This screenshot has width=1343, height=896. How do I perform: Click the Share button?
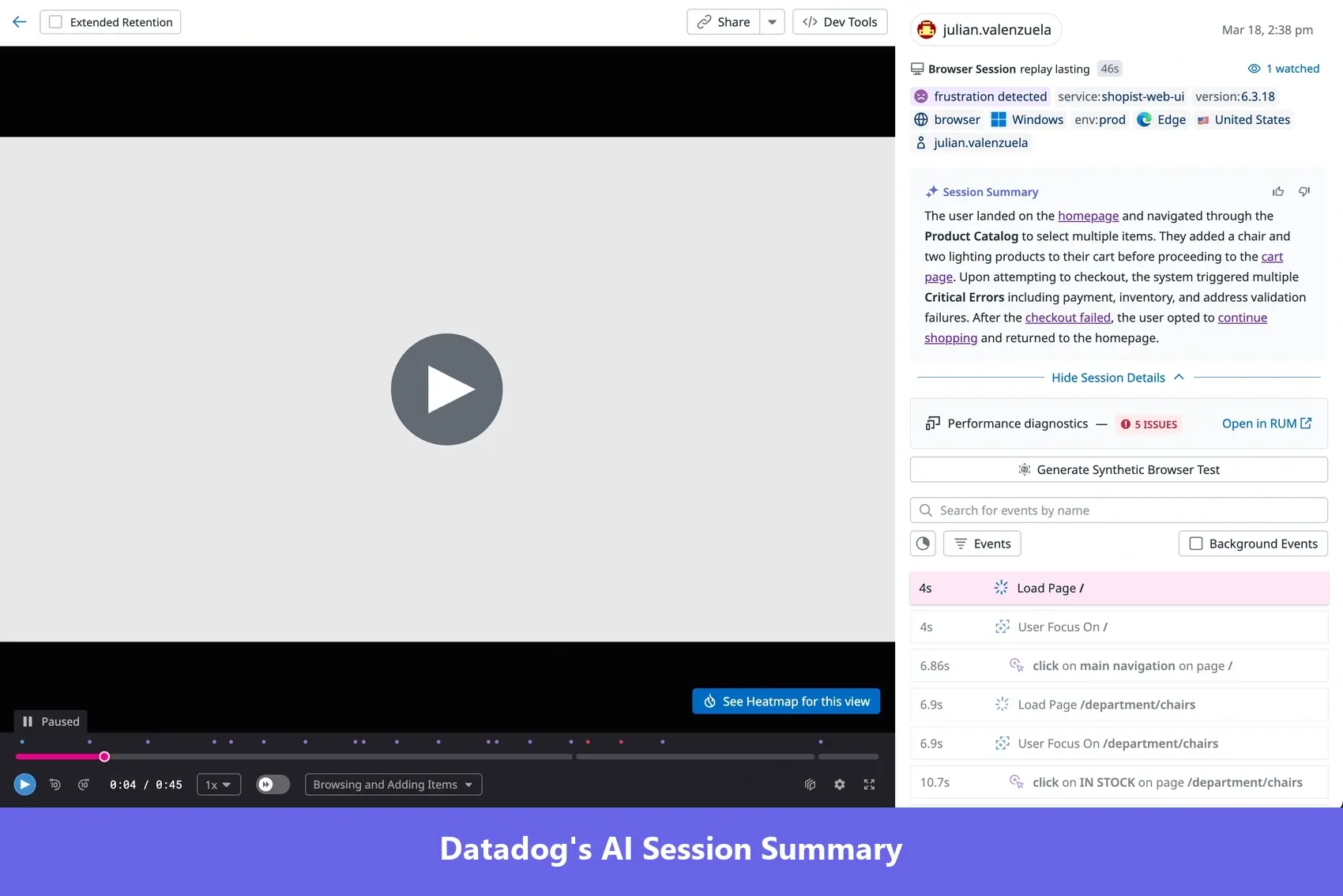click(x=724, y=22)
